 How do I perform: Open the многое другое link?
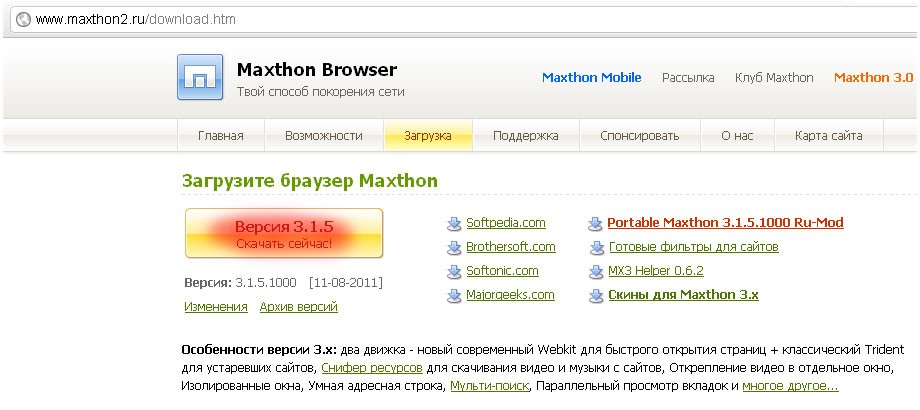[790, 387]
